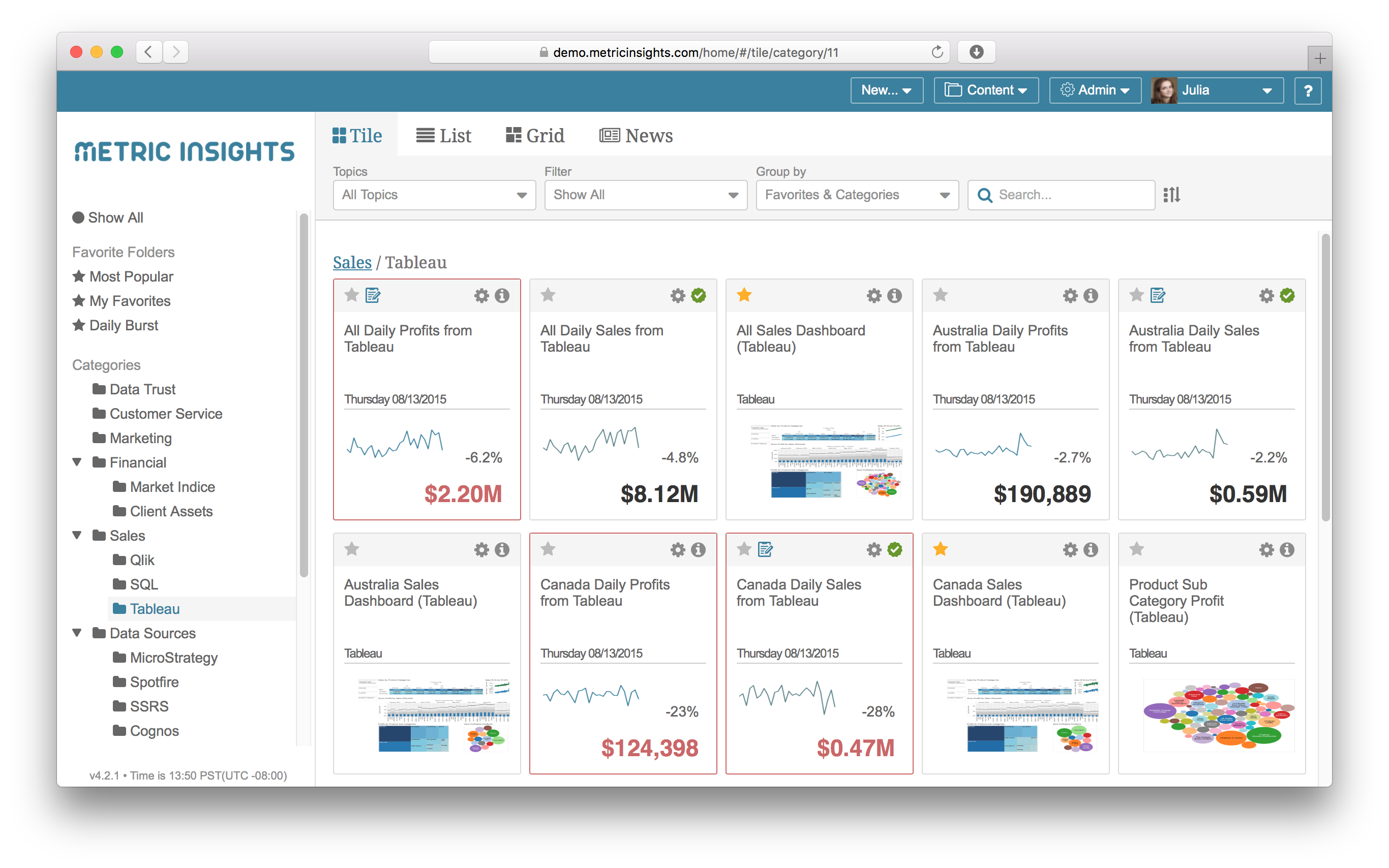Open the sort and display options icon
Image resolution: width=1389 pixels, height=868 pixels.
click(x=1171, y=195)
